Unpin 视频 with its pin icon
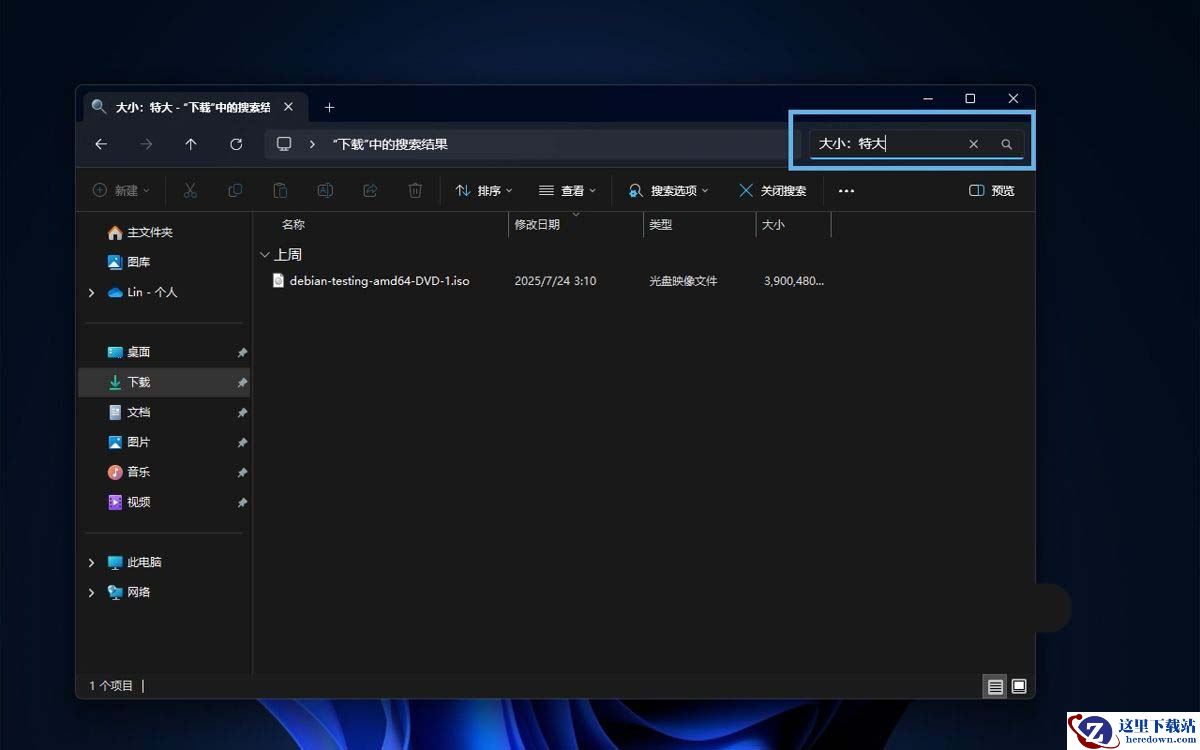 (242, 503)
